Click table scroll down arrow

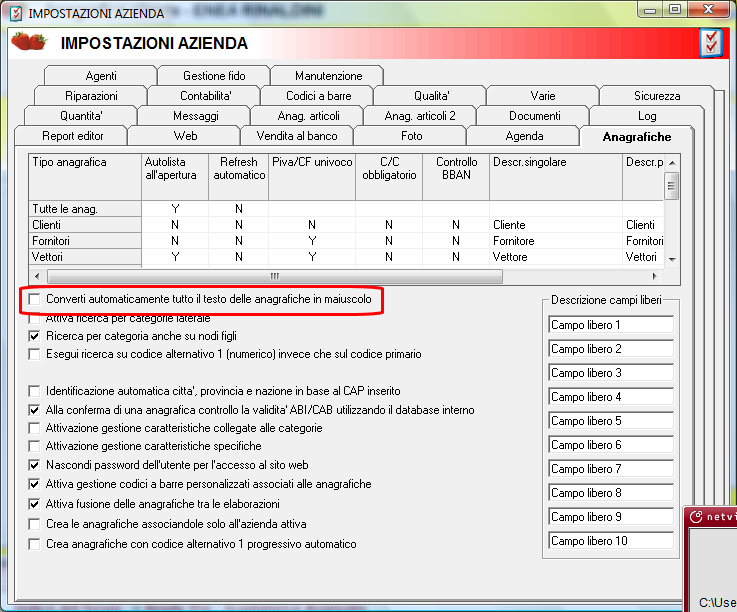pos(672,259)
